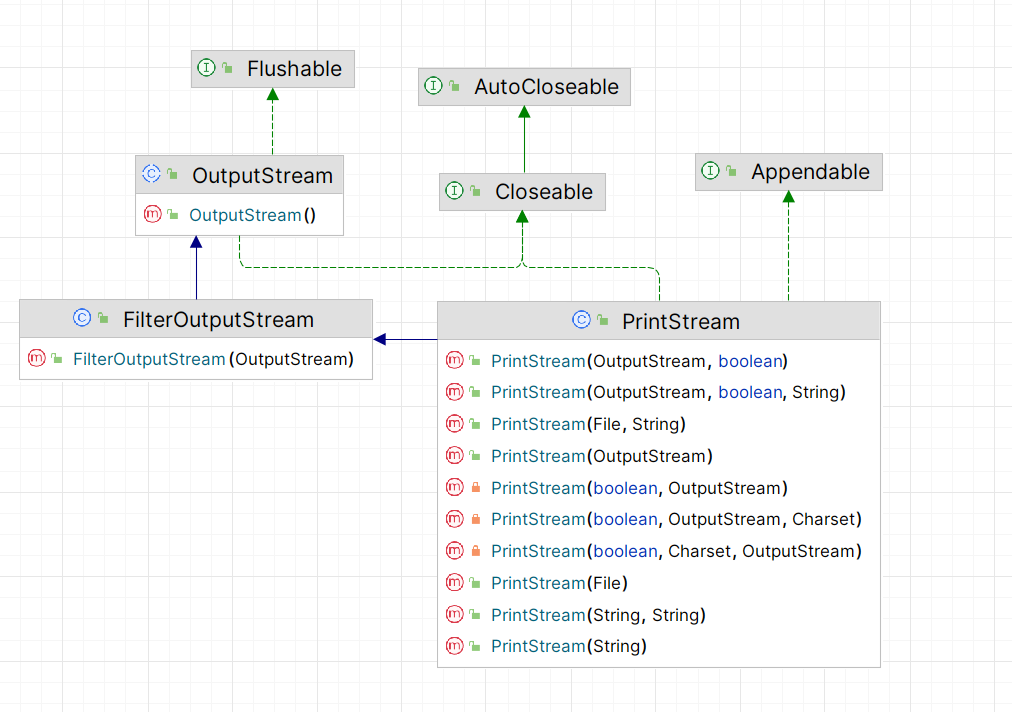Click public visibility icon beside Flushable
The height and width of the screenshot is (712, 1012).
click(227, 67)
